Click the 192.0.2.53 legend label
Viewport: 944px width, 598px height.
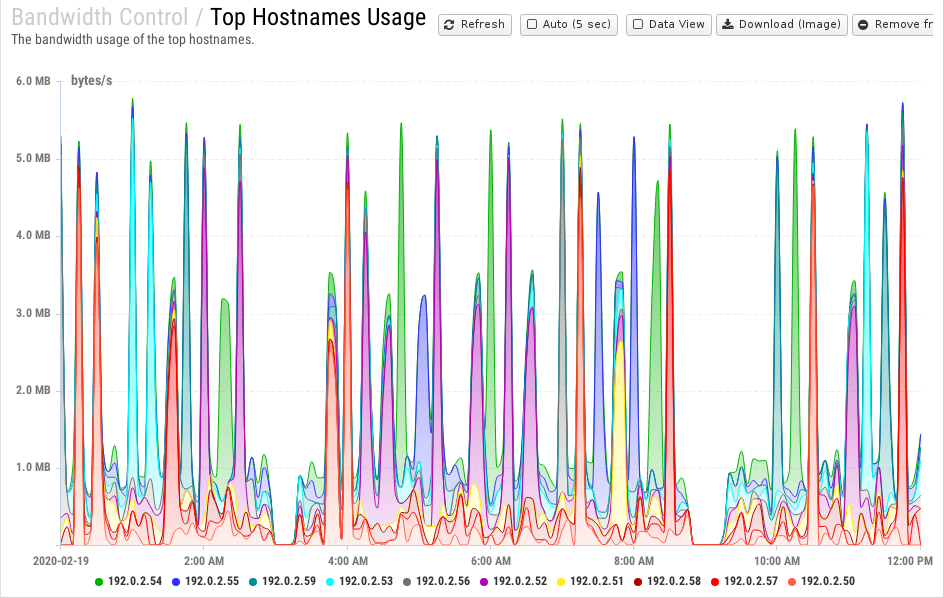click(365, 581)
